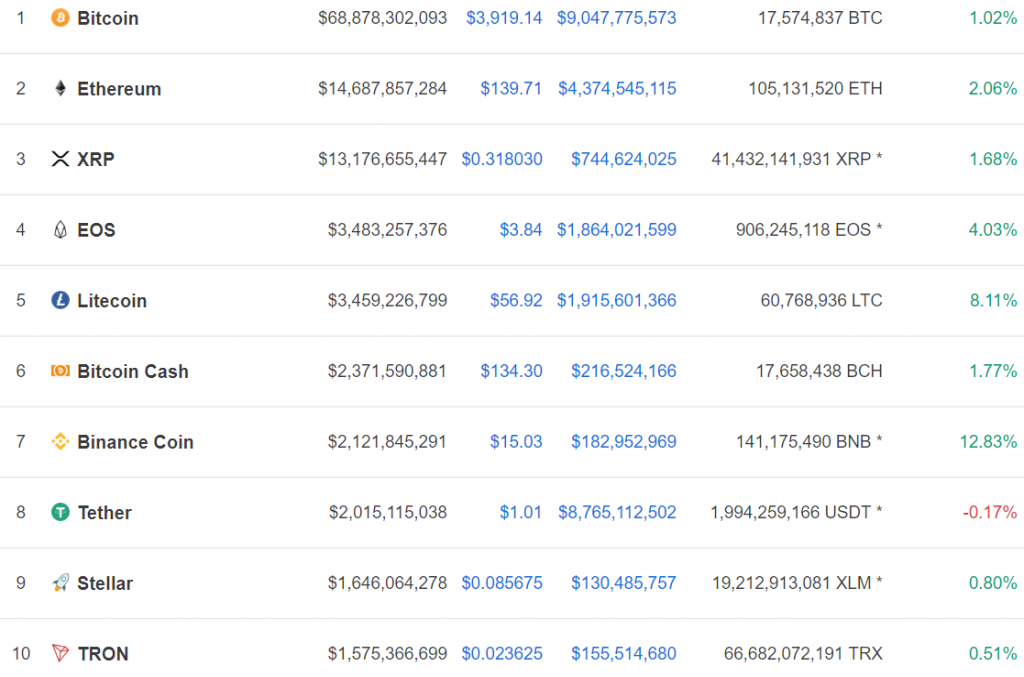Click EOS's 4.03% change value
1024x677 pixels.
pyautogui.click(x=993, y=230)
